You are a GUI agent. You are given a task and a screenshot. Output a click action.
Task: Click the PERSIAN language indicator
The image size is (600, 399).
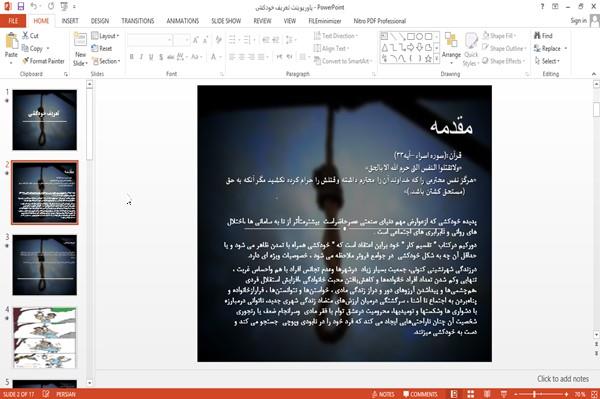pyautogui.click(x=65, y=394)
